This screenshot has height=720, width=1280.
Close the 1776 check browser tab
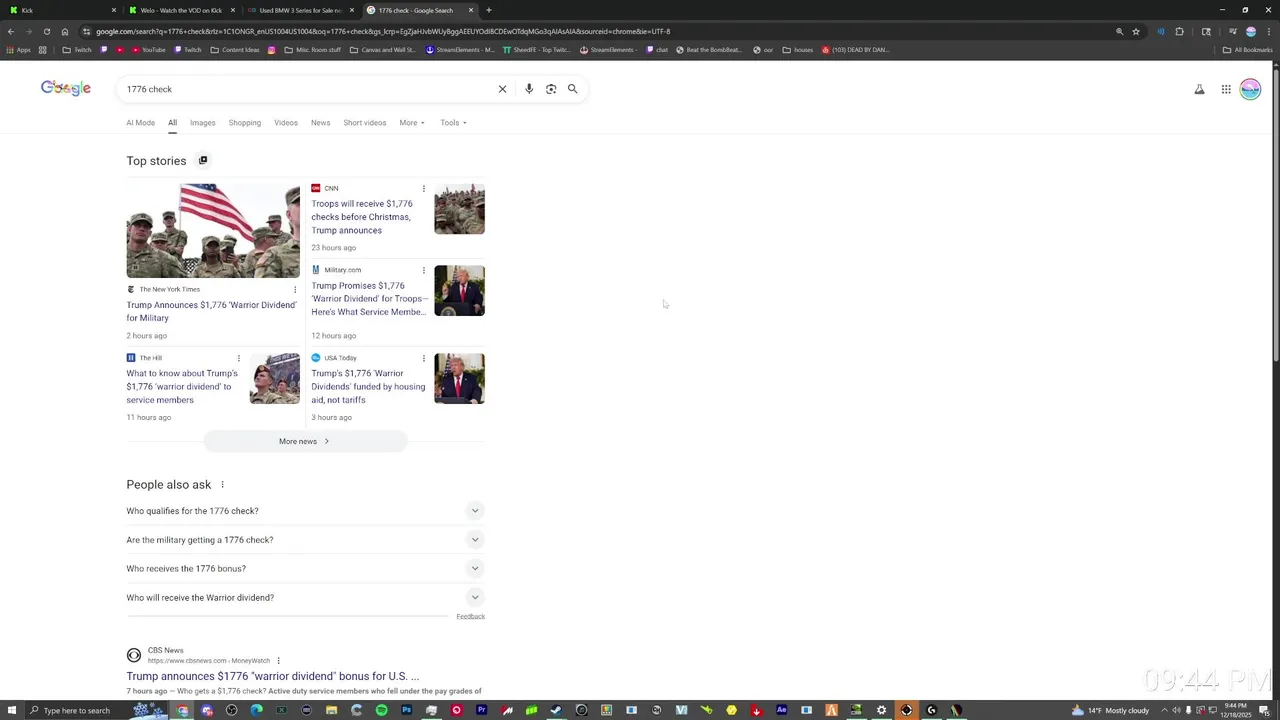pos(471,10)
